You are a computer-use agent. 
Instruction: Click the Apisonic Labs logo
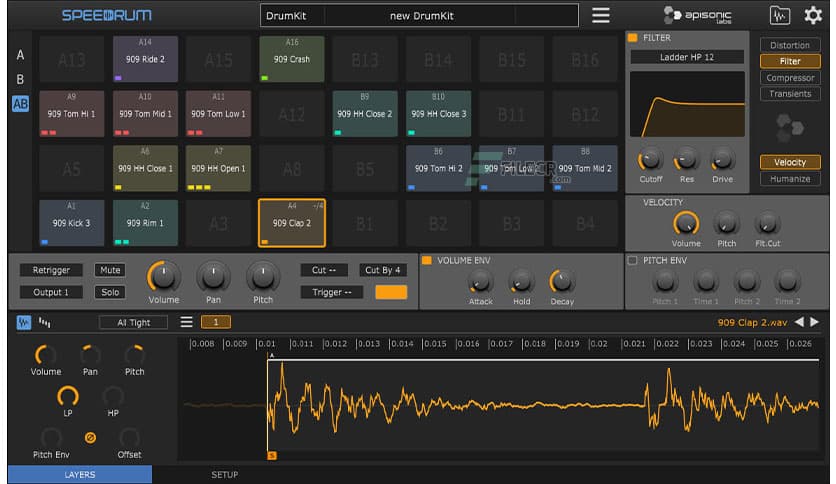pyautogui.click(x=698, y=15)
